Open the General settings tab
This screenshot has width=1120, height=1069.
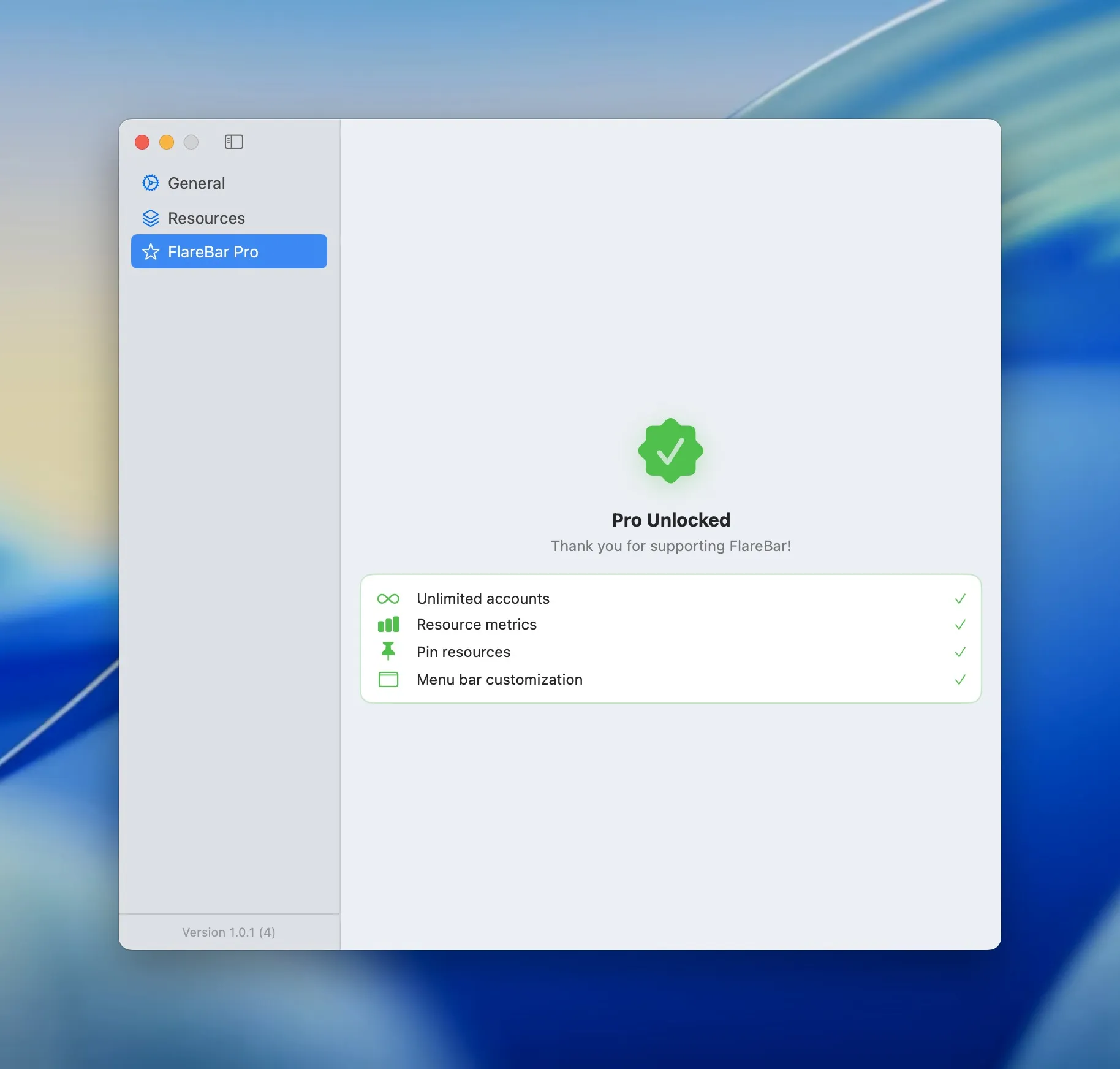point(229,183)
